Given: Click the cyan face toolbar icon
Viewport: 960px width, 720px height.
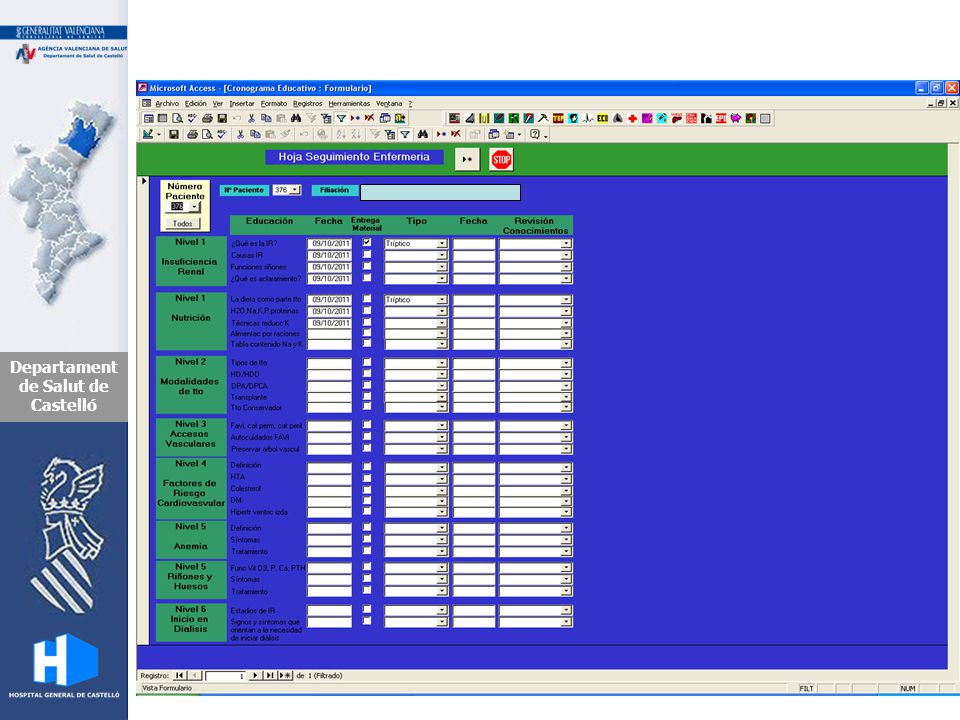Looking at the screenshot, I should coord(573,118).
